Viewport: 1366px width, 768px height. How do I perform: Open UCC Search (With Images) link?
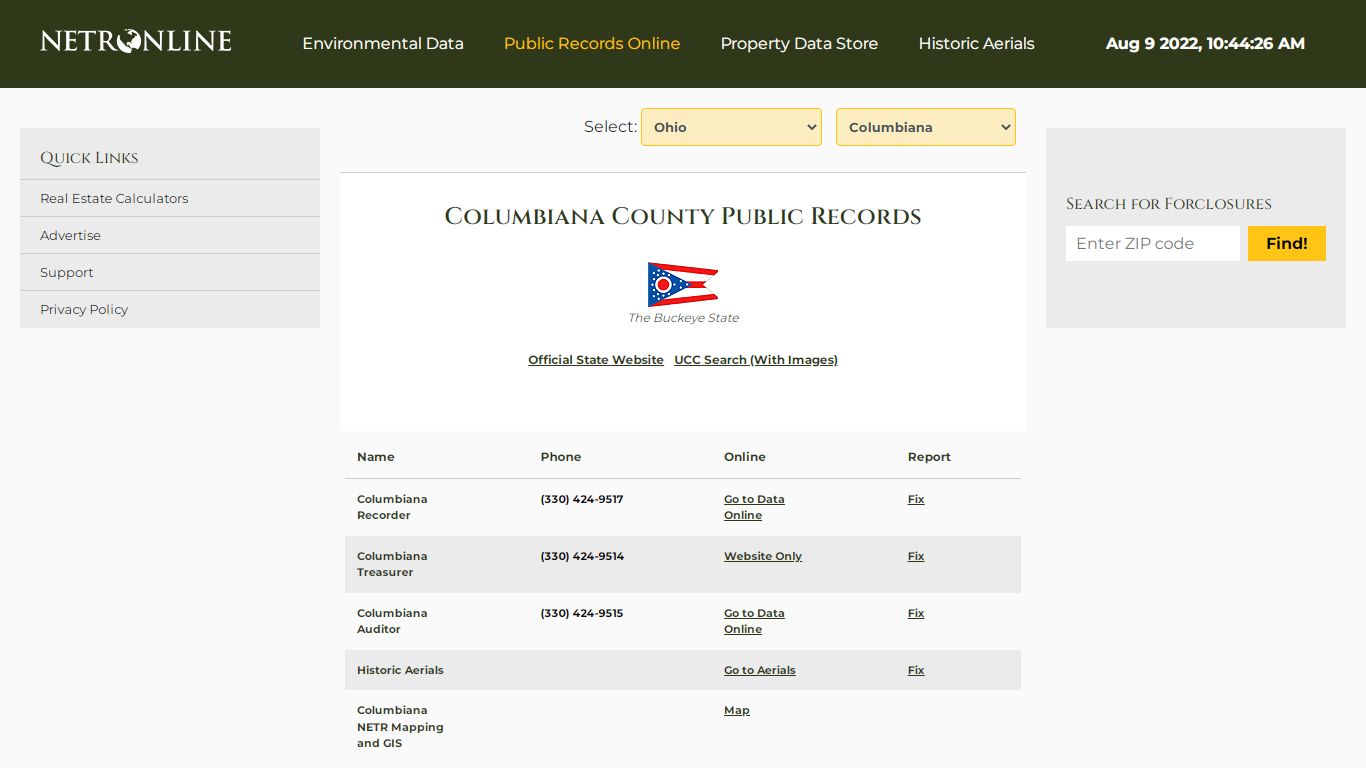coord(756,360)
